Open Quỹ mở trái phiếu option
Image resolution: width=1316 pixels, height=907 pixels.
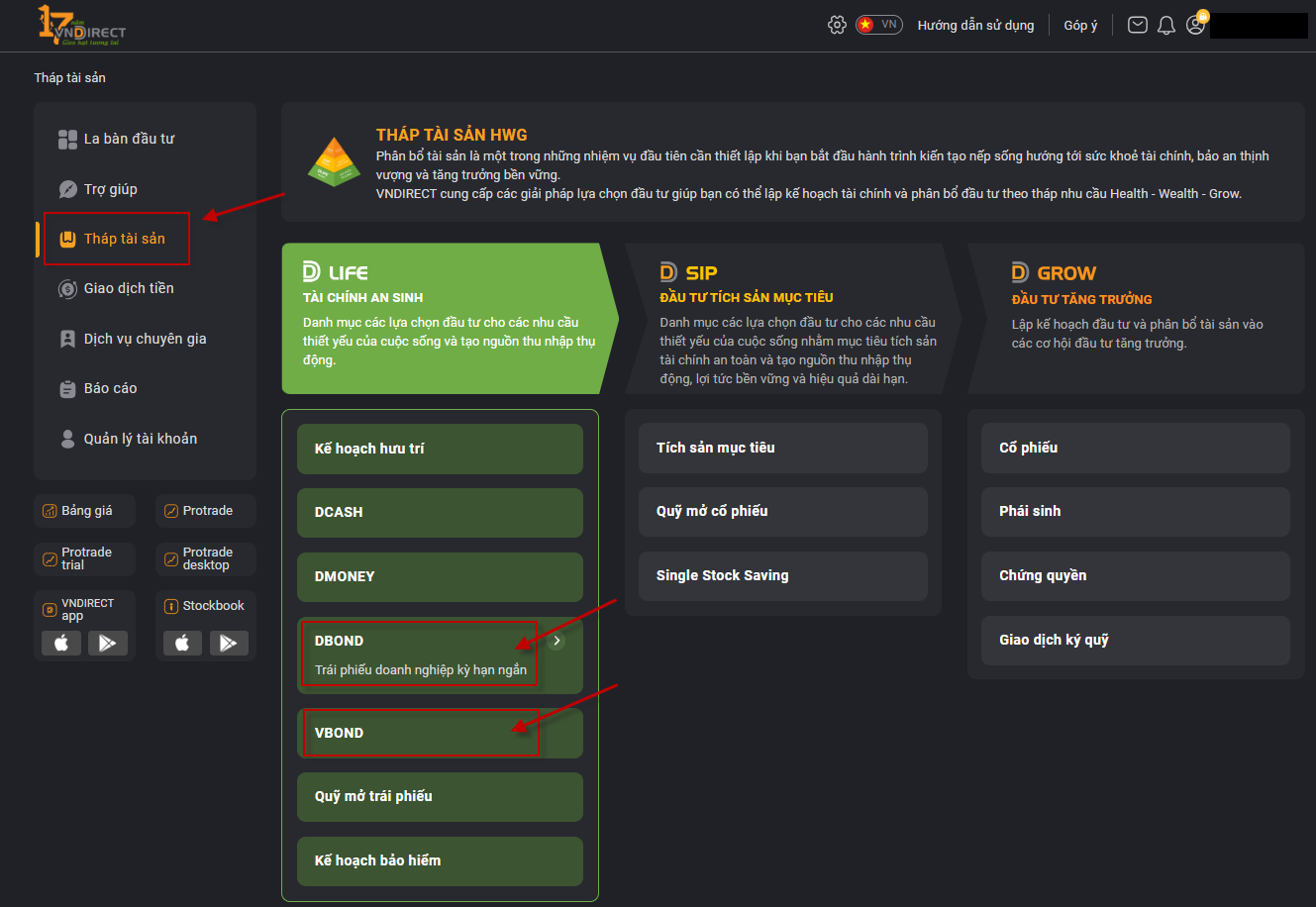pyautogui.click(x=440, y=797)
